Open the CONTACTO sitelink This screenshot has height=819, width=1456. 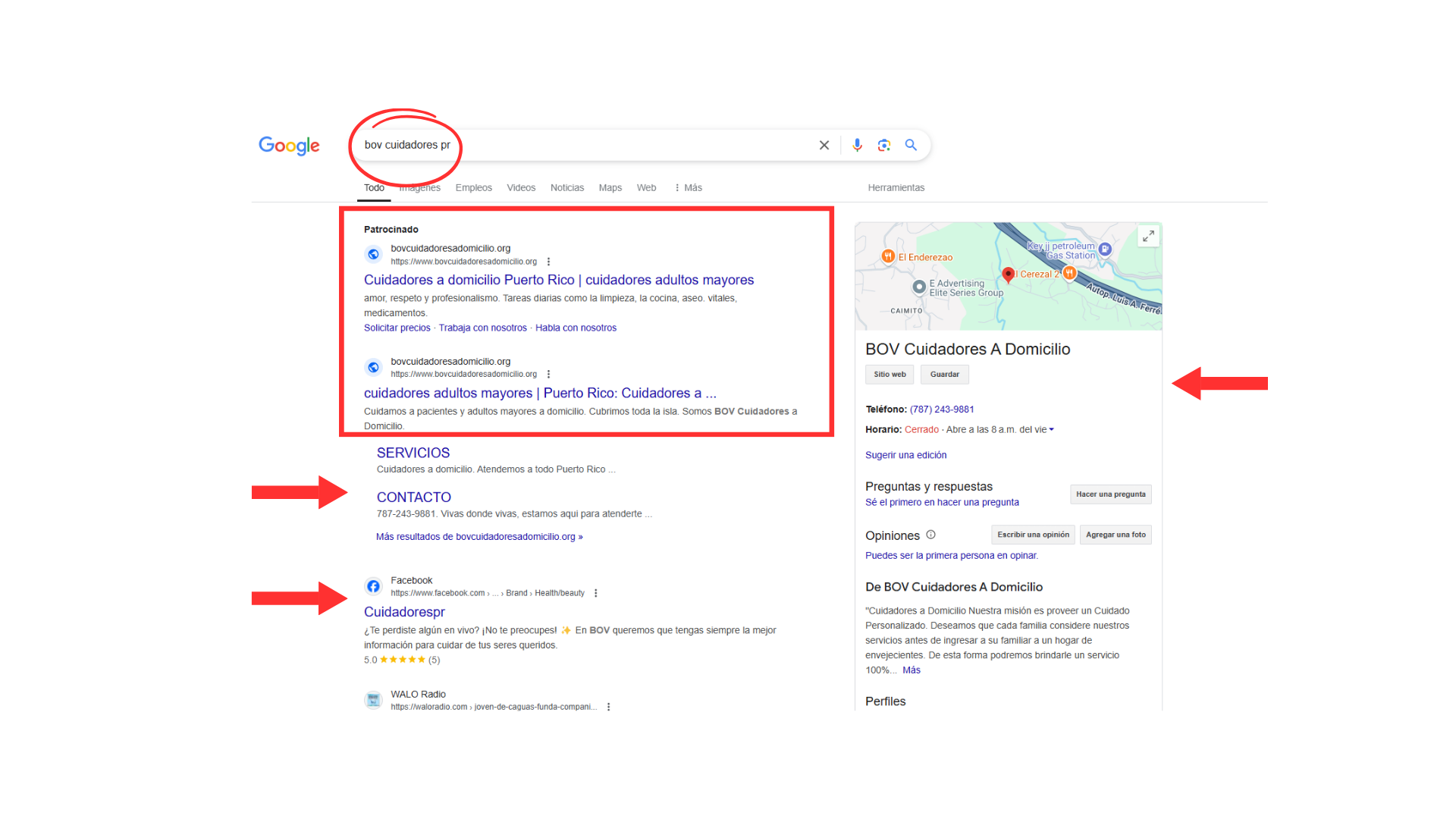413,497
